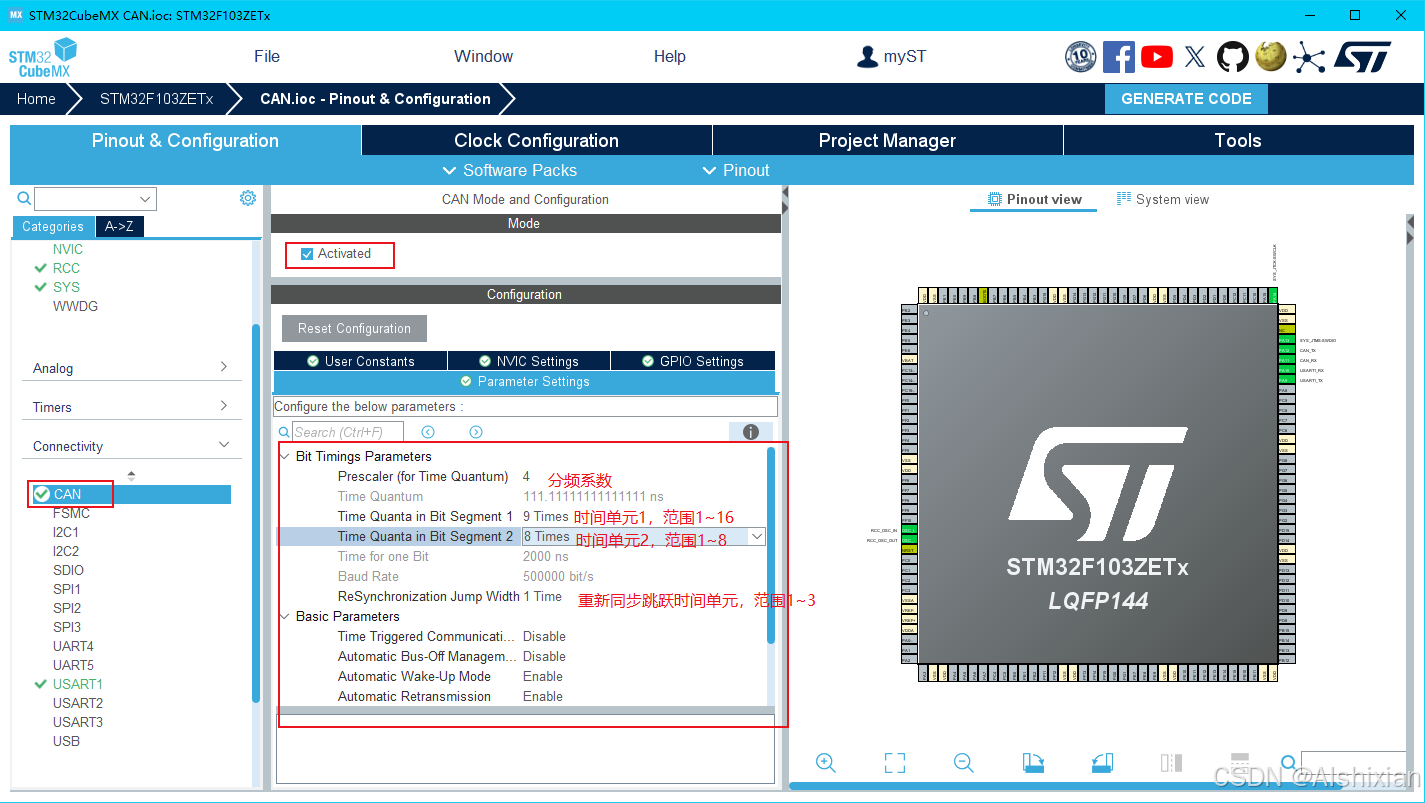
Task: Open the Wiki globe icon
Action: click(x=1271, y=56)
